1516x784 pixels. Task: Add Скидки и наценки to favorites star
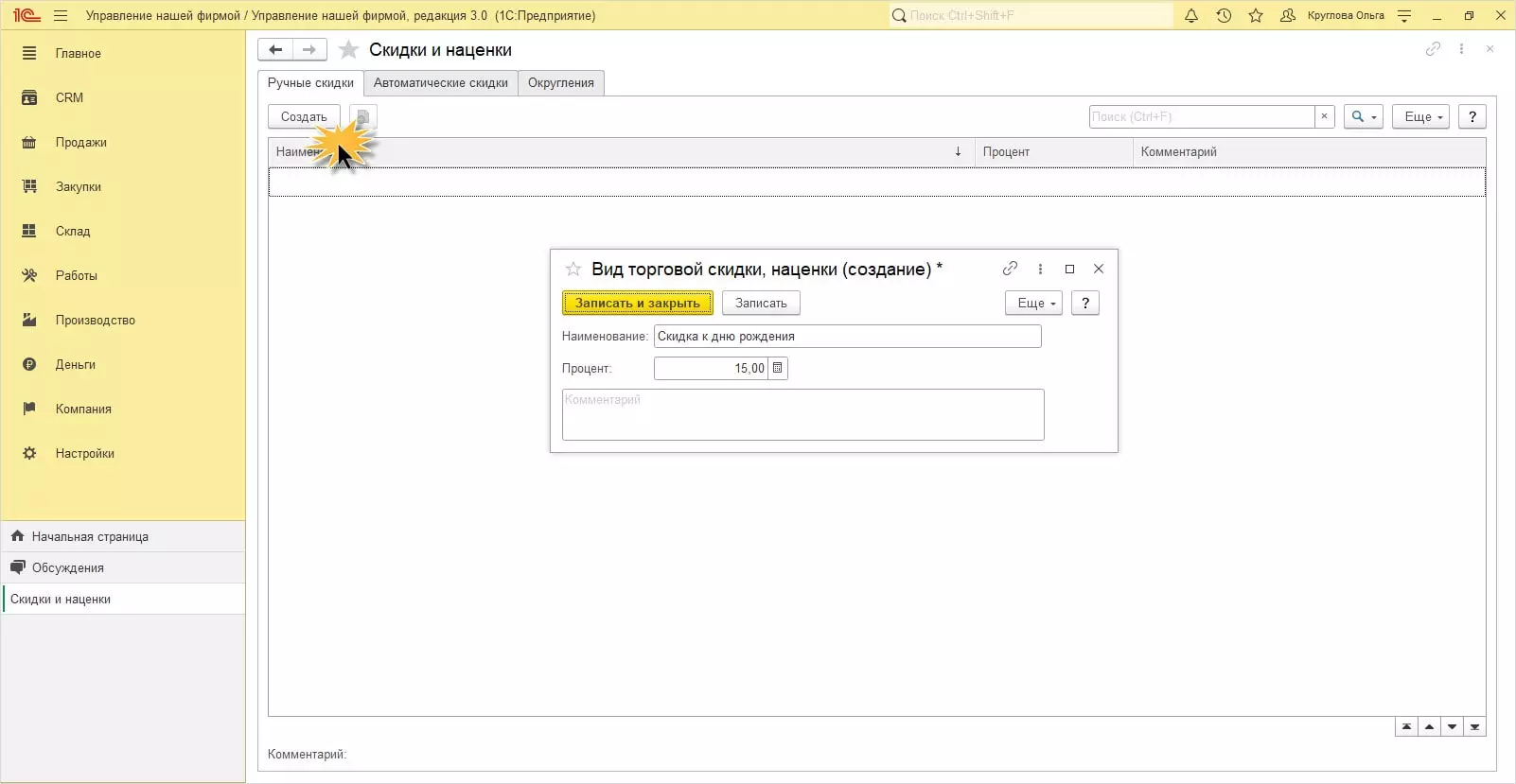(x=348, y=50)
